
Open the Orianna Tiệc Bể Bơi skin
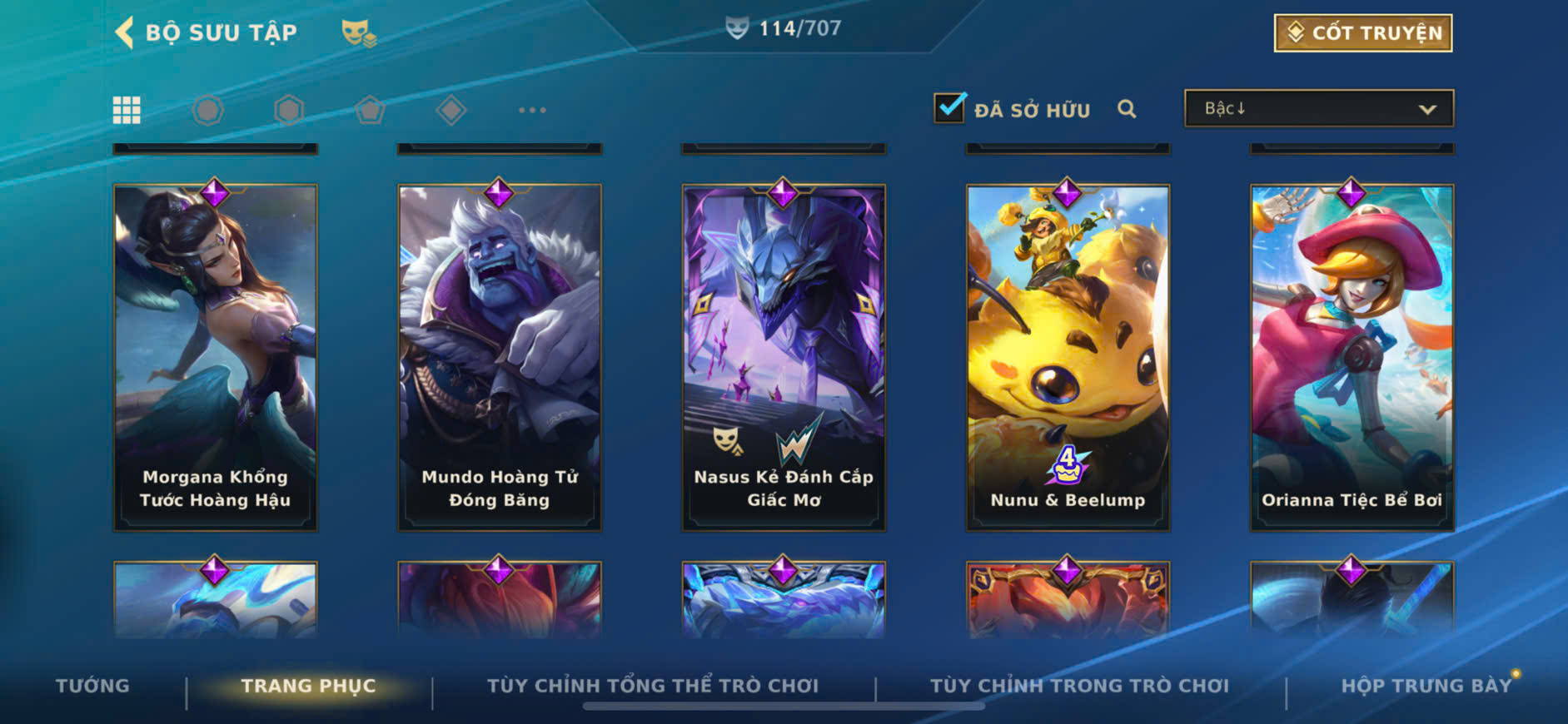tap(1351, 357)
